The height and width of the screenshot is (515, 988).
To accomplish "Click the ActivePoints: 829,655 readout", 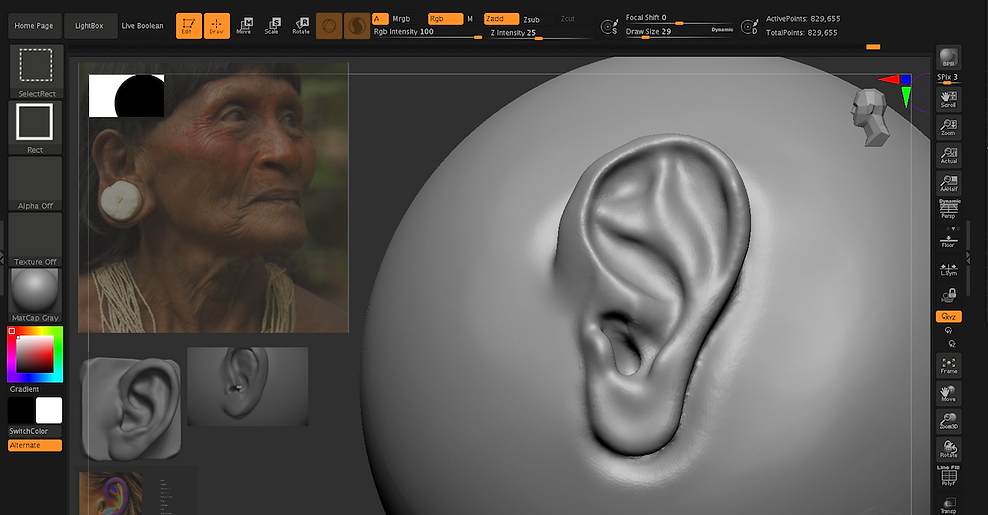I will tap(803, 19).
